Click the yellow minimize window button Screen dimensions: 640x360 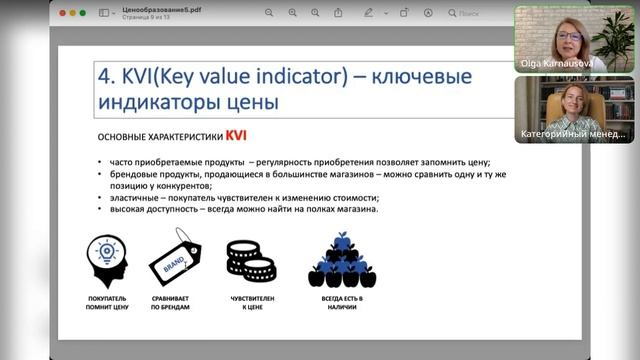[73, 13]
